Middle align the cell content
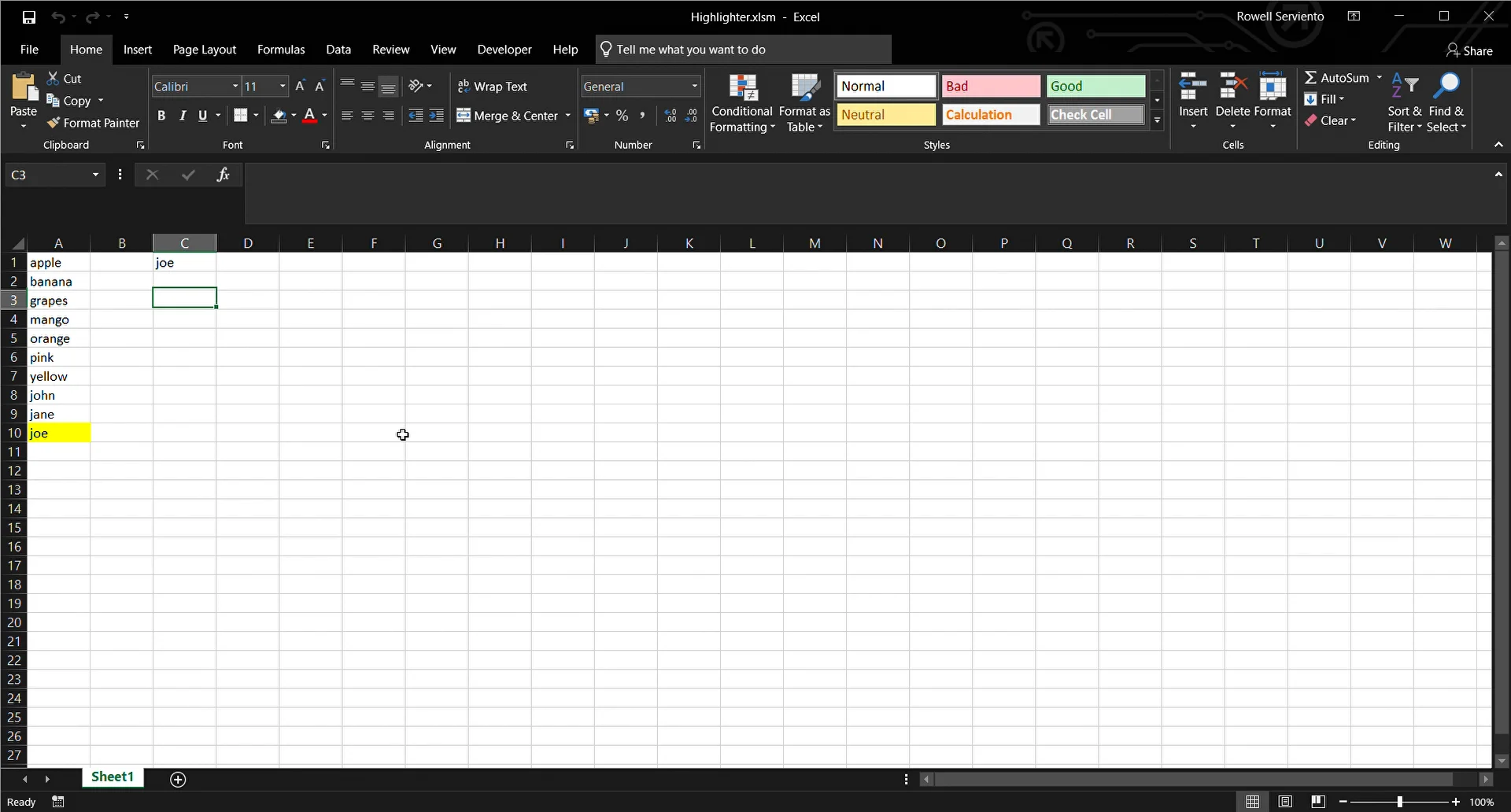Screen dimensions: 1511x812 tap(368, 86)
